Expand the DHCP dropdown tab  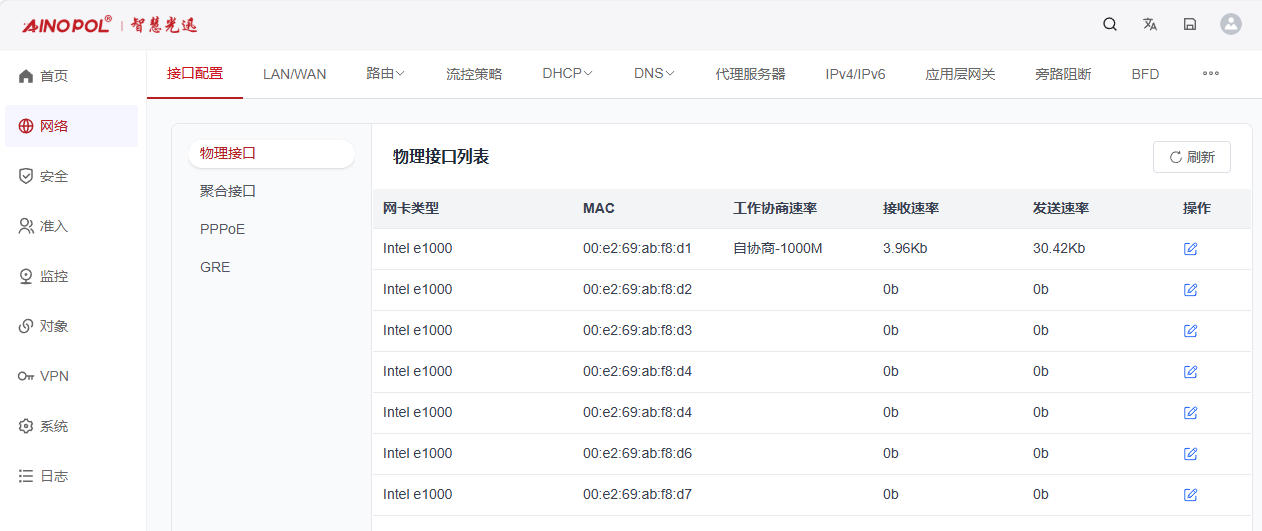coord(567,73)
